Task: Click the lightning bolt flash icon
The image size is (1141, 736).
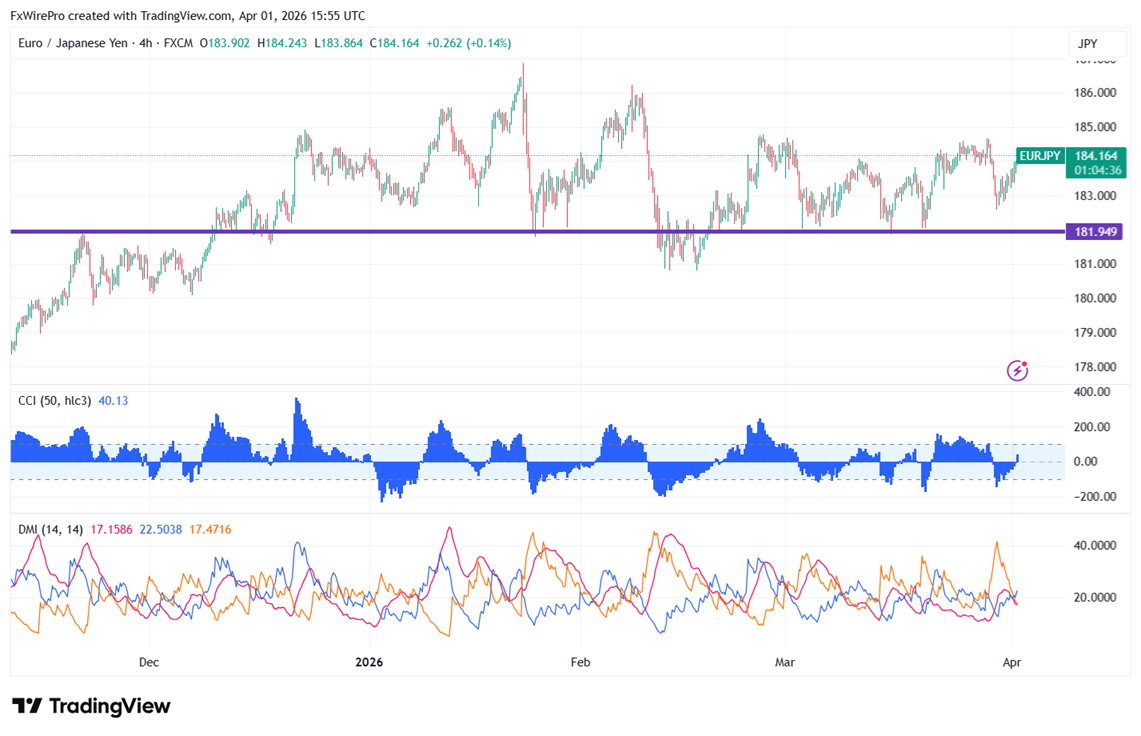Action: 1017,371
